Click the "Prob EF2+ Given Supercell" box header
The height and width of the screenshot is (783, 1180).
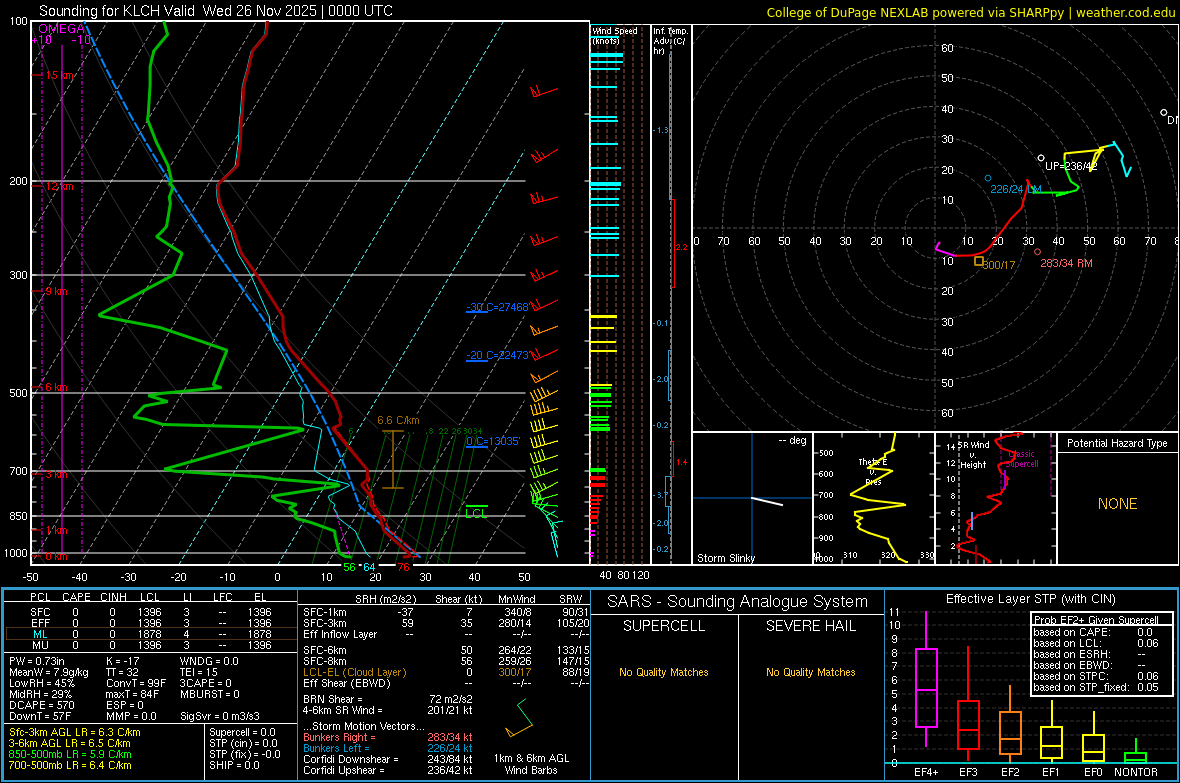click(1096, 620)
